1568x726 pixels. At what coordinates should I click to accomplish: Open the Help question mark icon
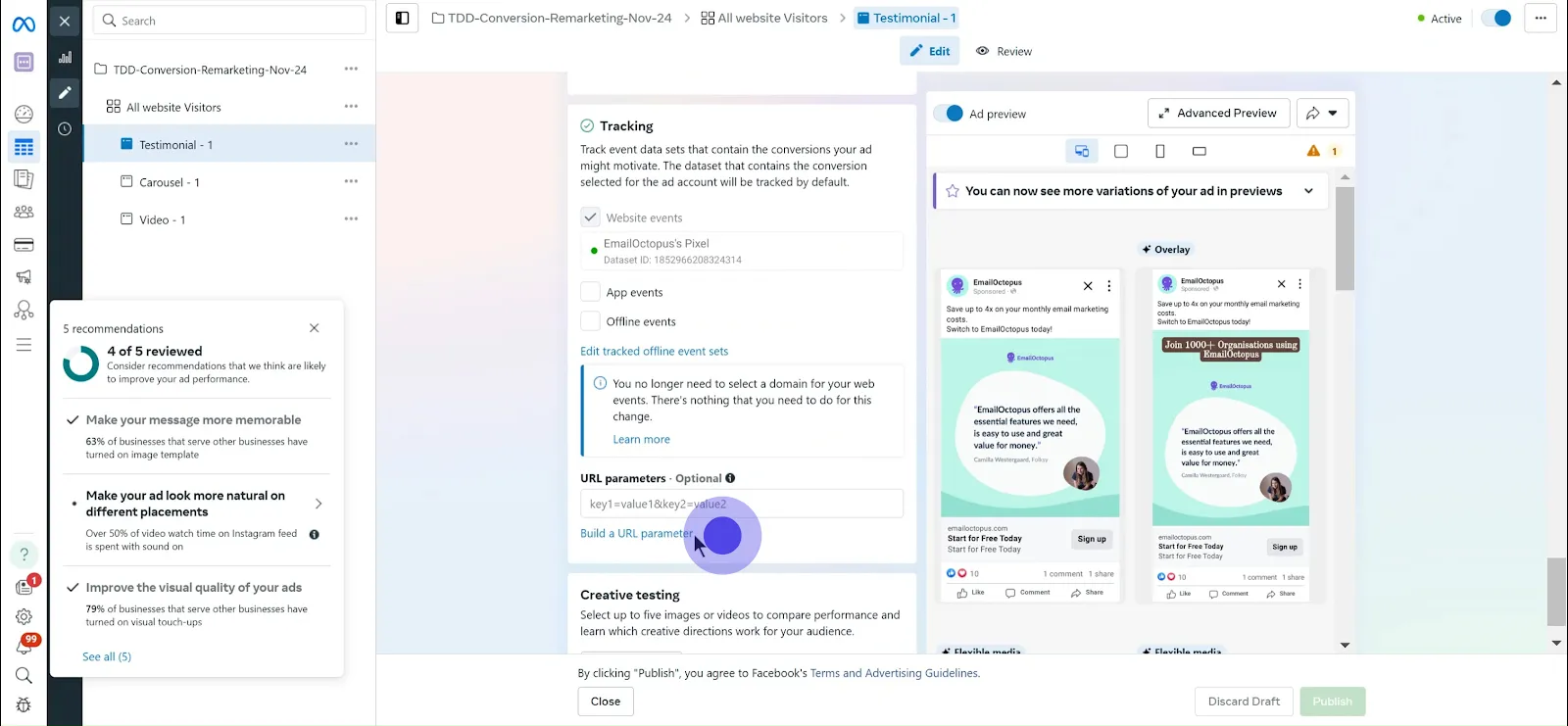point(24,555)
